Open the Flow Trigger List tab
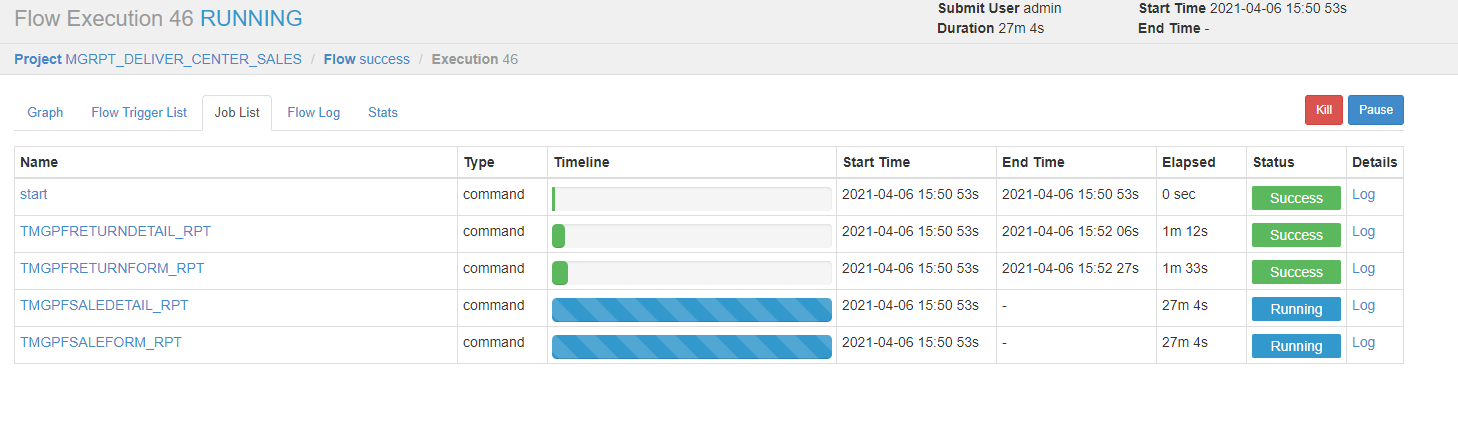Screen dimensions: 1458x421 tap(139, 113)
